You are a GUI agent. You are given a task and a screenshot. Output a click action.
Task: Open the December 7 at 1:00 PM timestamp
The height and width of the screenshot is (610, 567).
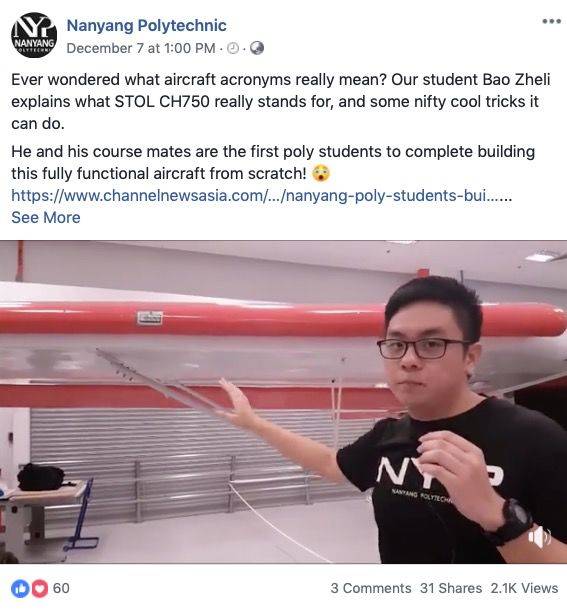click(x=141, y=48)
